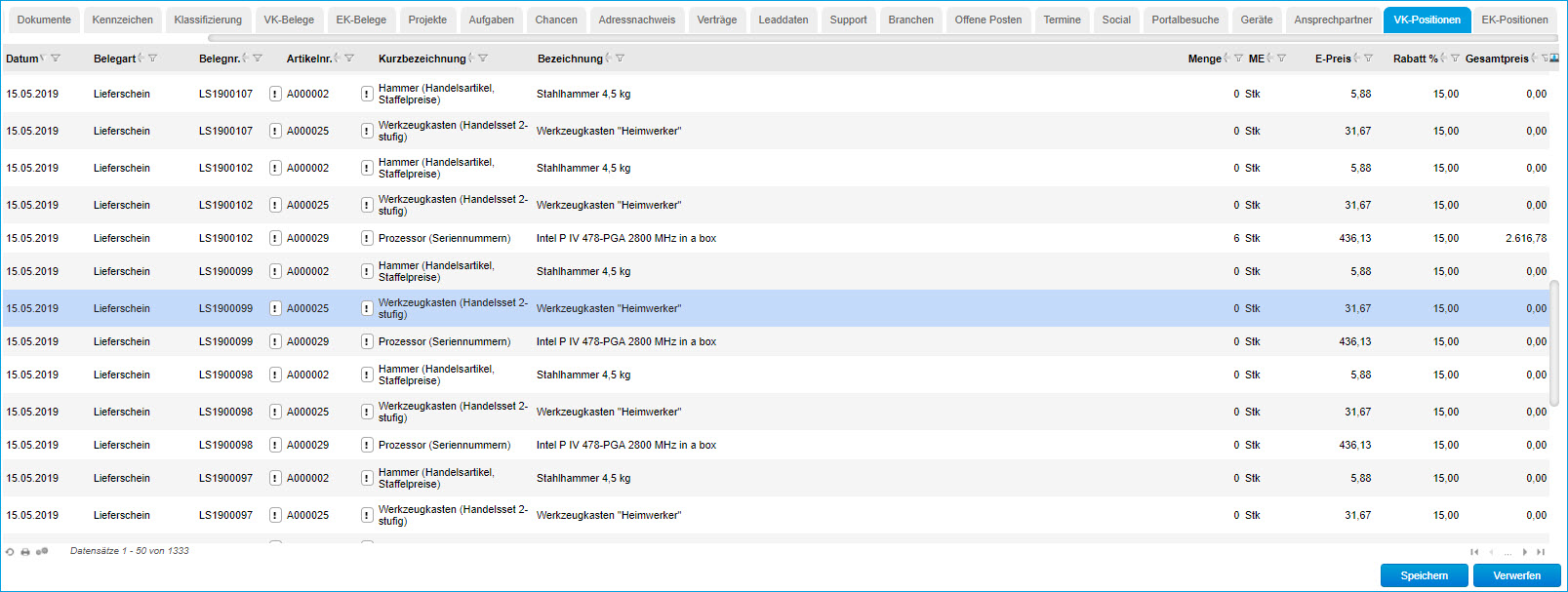This screenshot has width=1568, height=592.
Task: Sort by Gesamtpreis column sort arrow
Action: (x=1534, y=59)
